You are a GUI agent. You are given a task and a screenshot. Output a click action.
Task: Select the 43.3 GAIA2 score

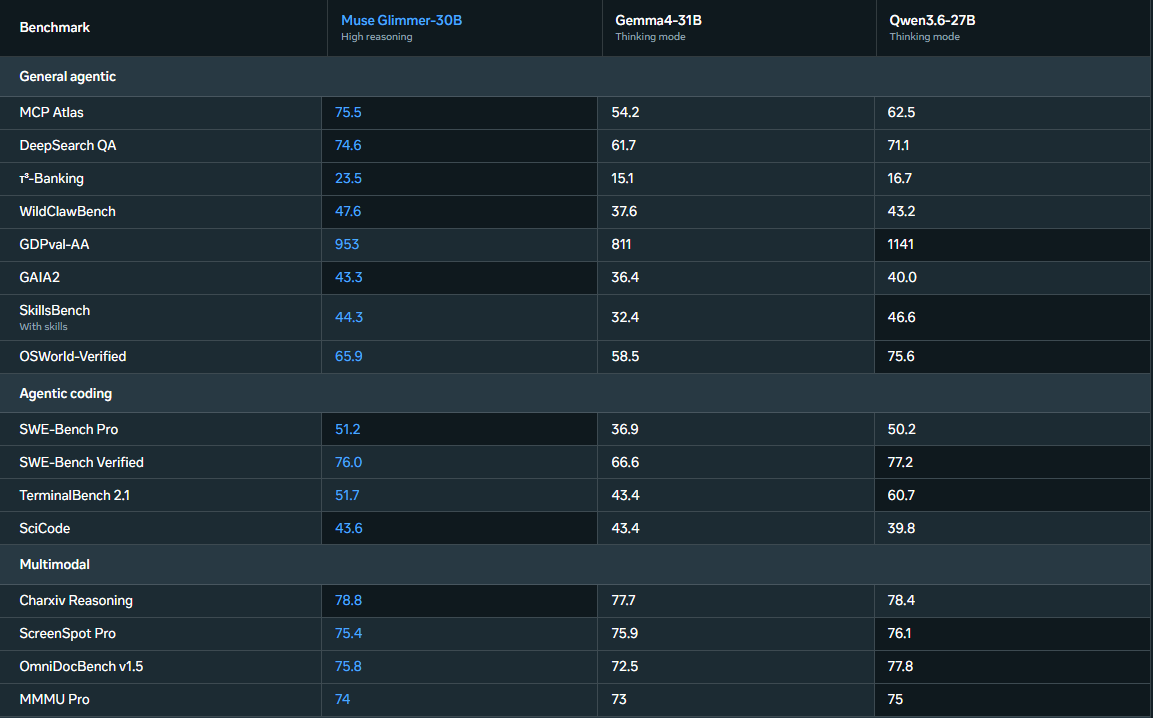(348, 277)
